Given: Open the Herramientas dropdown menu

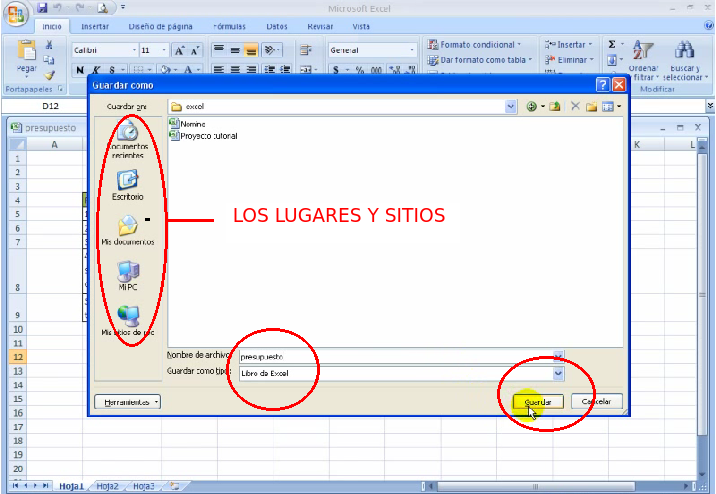Looking at the screenshot, I should coord(126,401).
